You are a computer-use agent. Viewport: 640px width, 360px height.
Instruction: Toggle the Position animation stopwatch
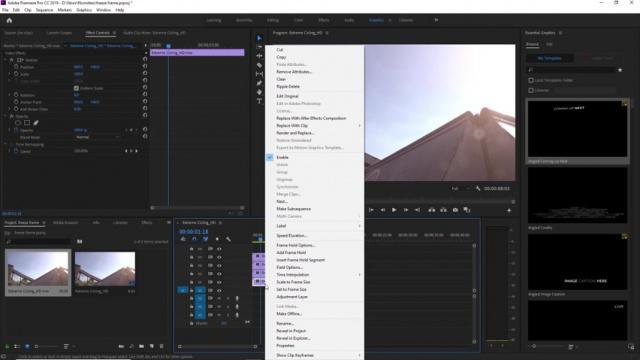pyautogui.click(x=16, y=67)
